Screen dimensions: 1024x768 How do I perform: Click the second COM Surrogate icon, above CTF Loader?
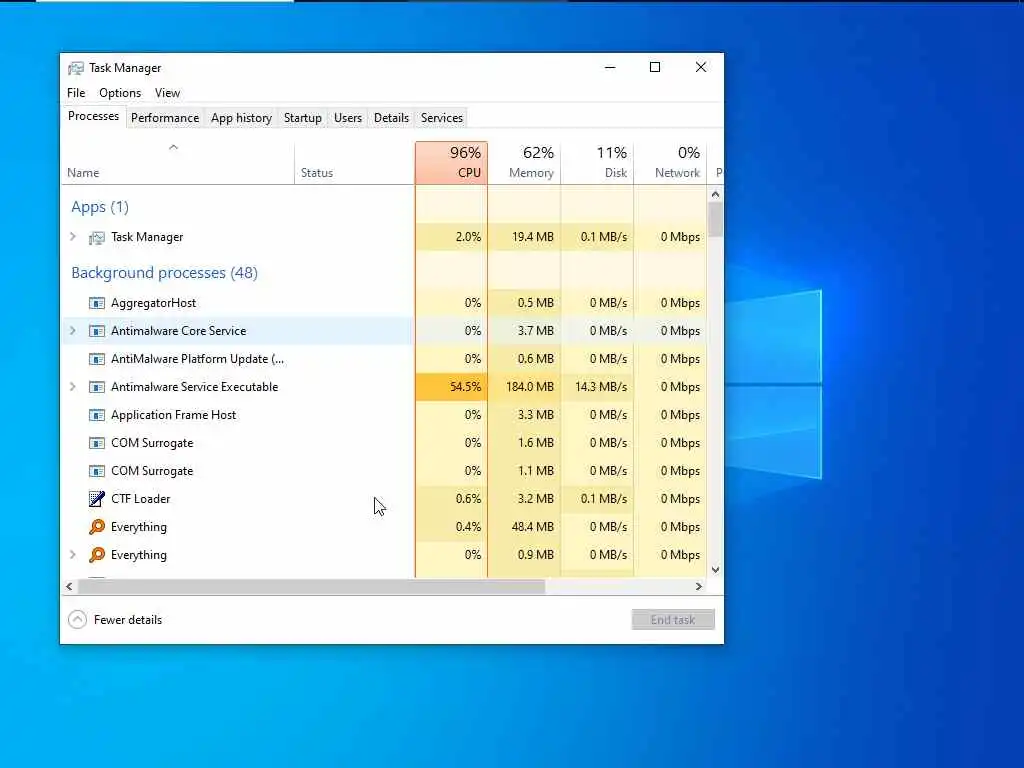(x=97, y=472)
